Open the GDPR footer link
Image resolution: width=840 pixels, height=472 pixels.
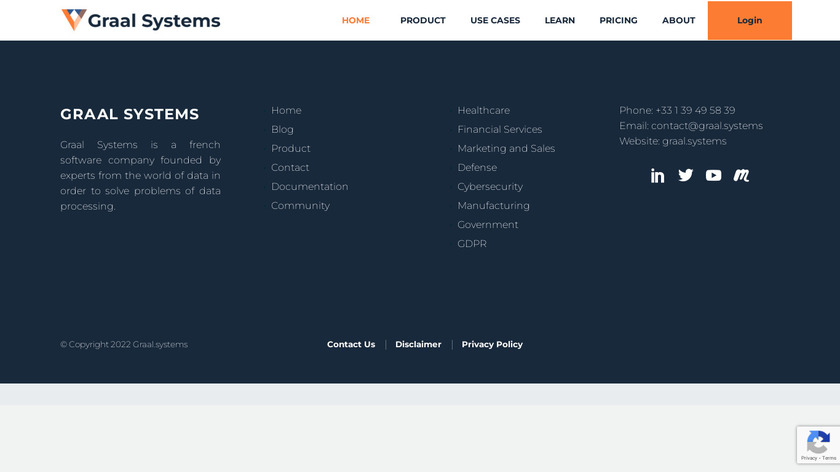point(472,244)
